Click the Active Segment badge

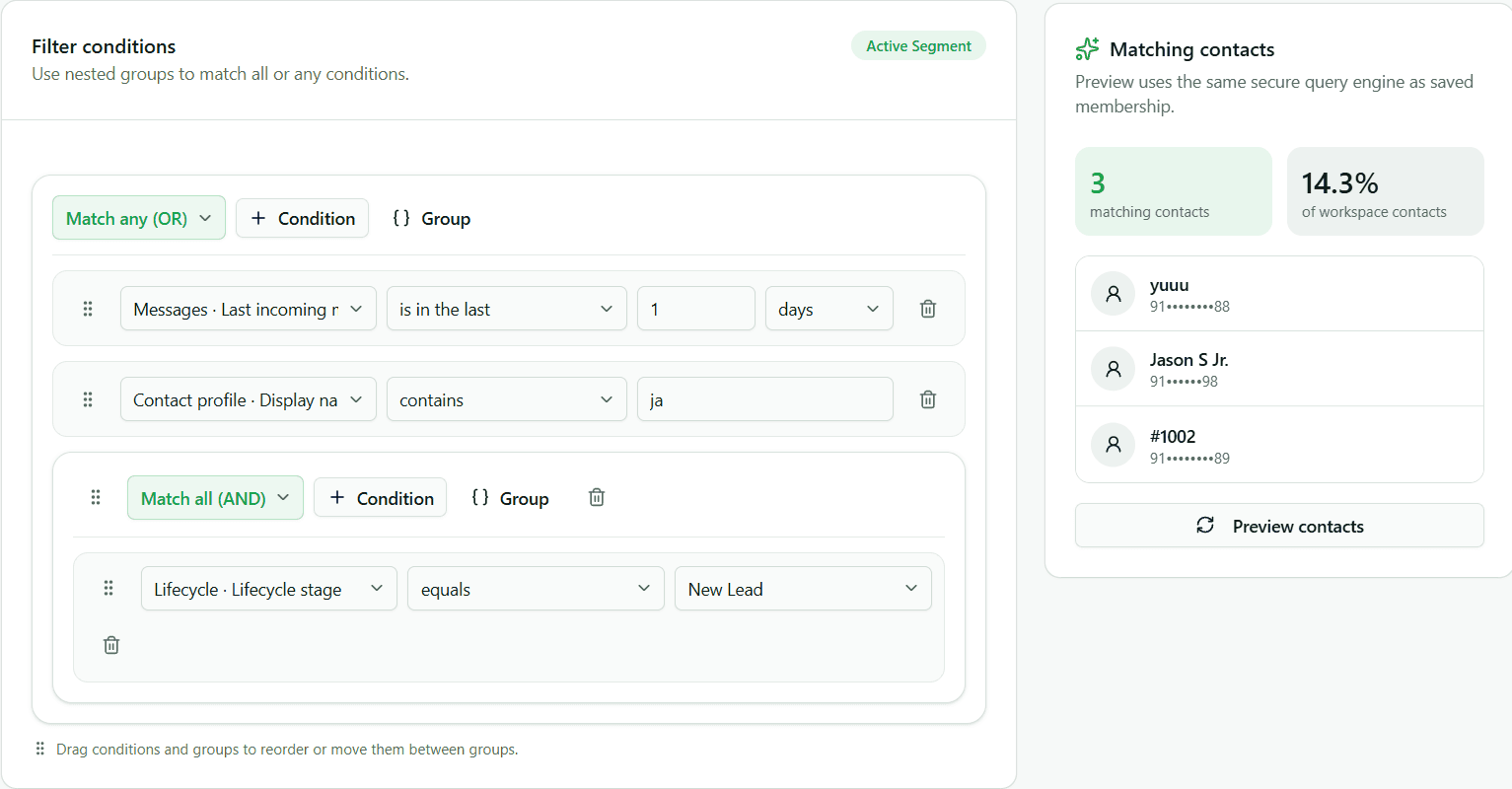coord(918,45)
